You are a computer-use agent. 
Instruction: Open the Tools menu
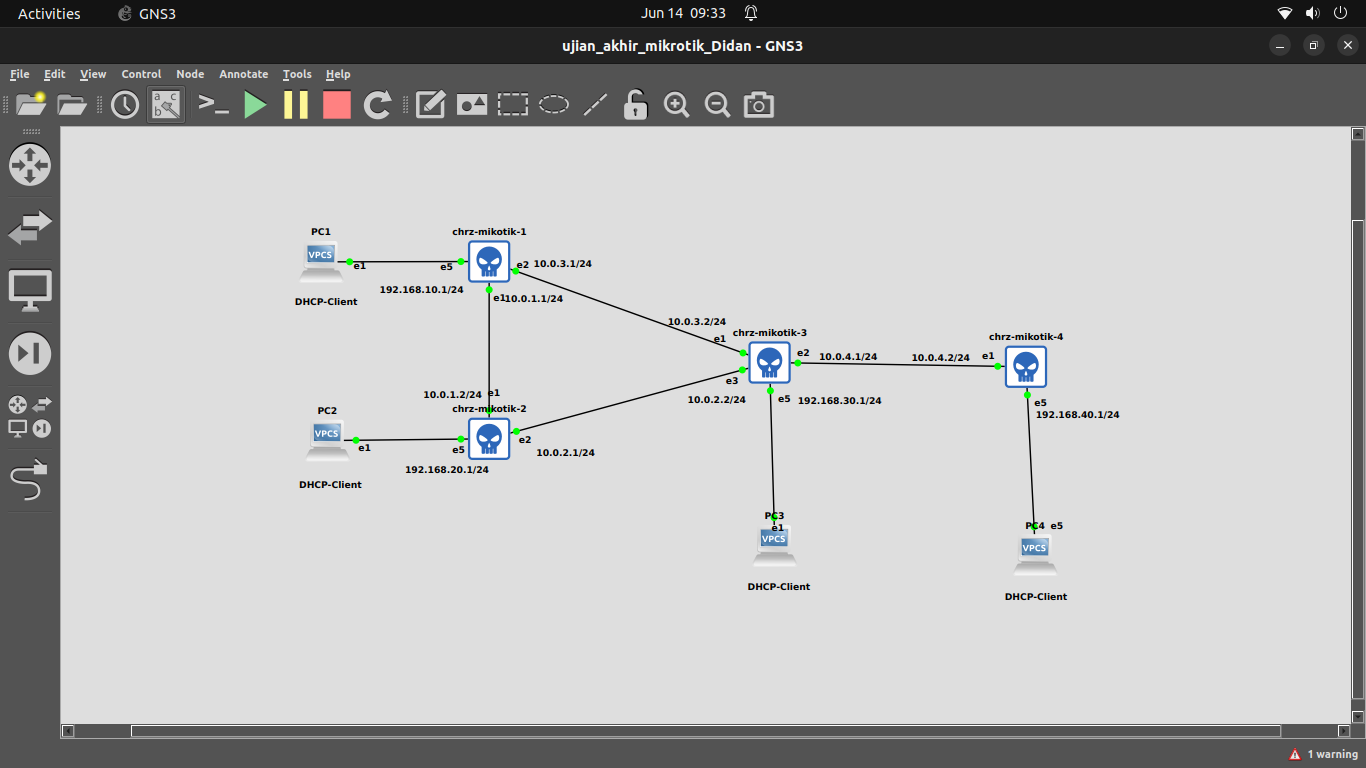click(x=297, y=74)
